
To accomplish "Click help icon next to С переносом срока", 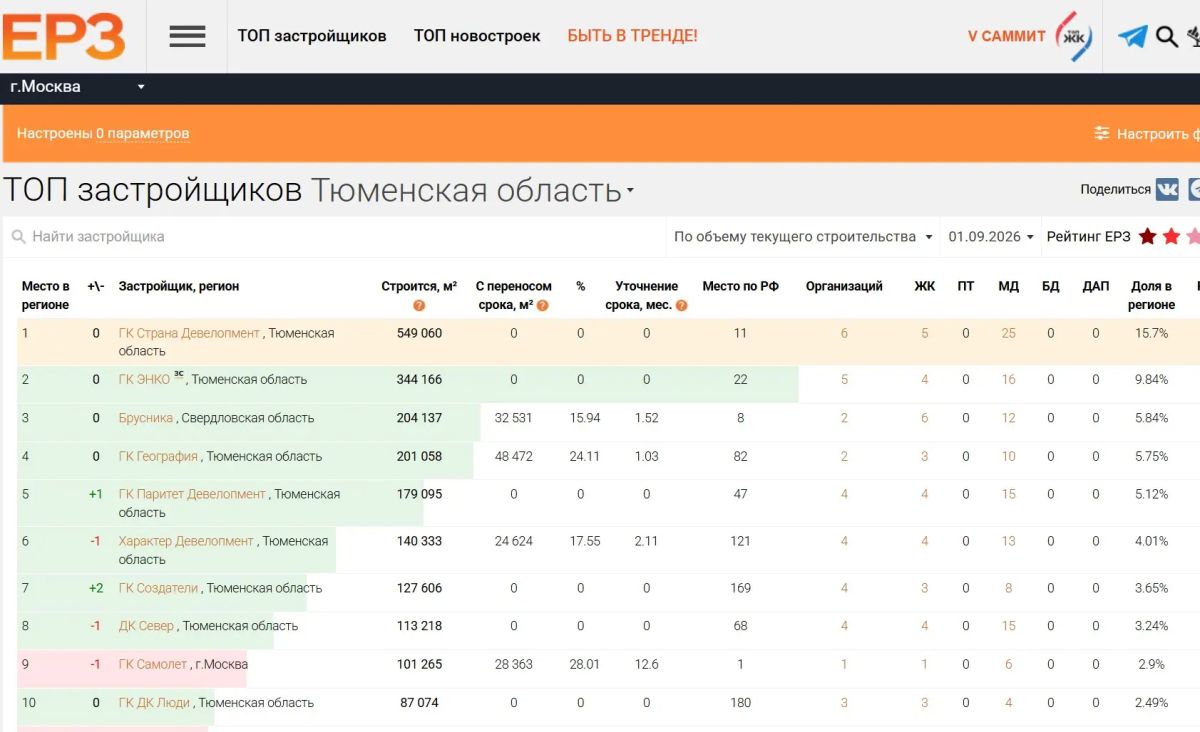I will click(543, 305).
